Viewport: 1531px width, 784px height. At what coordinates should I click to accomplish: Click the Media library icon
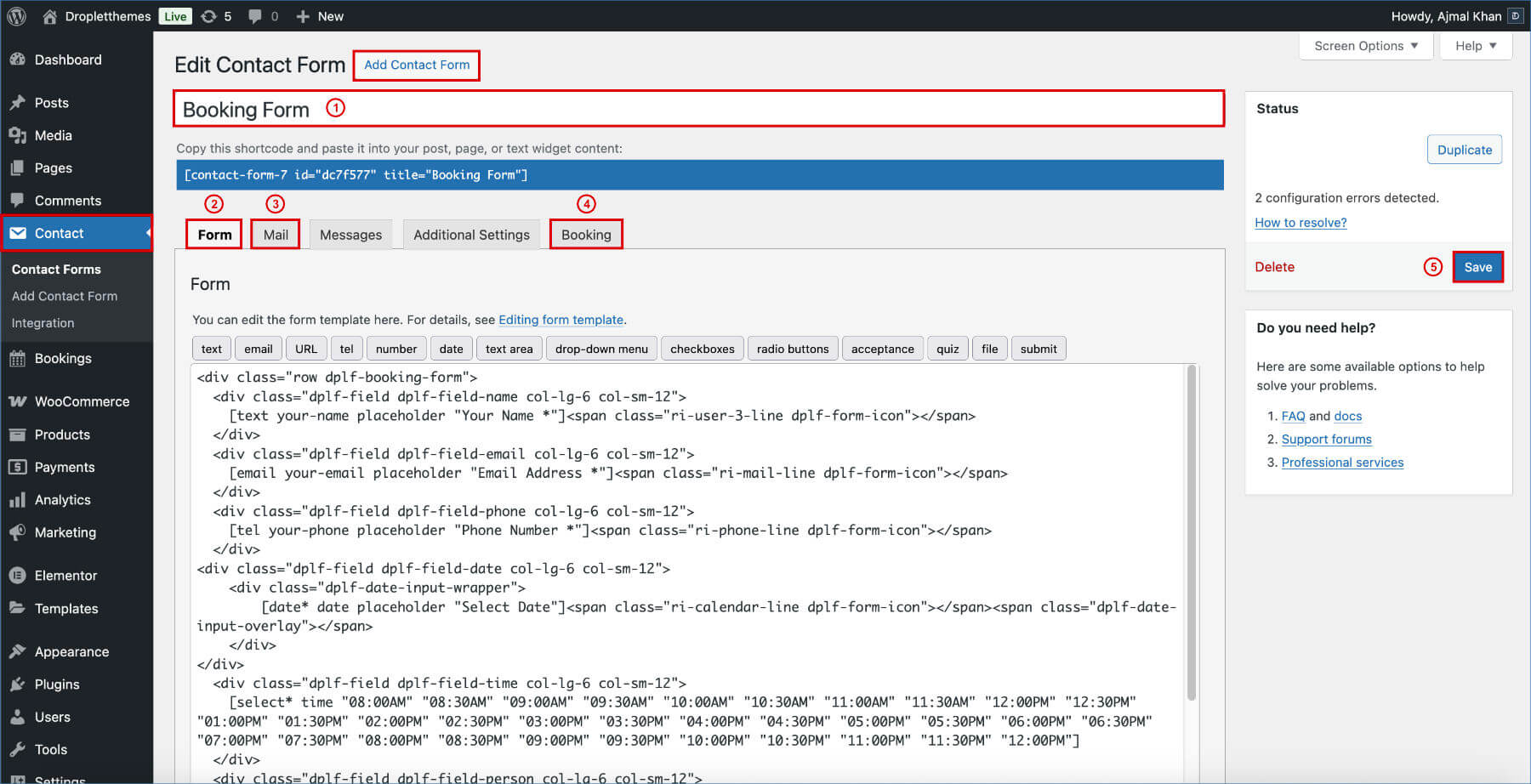click(x=17, y=135)
